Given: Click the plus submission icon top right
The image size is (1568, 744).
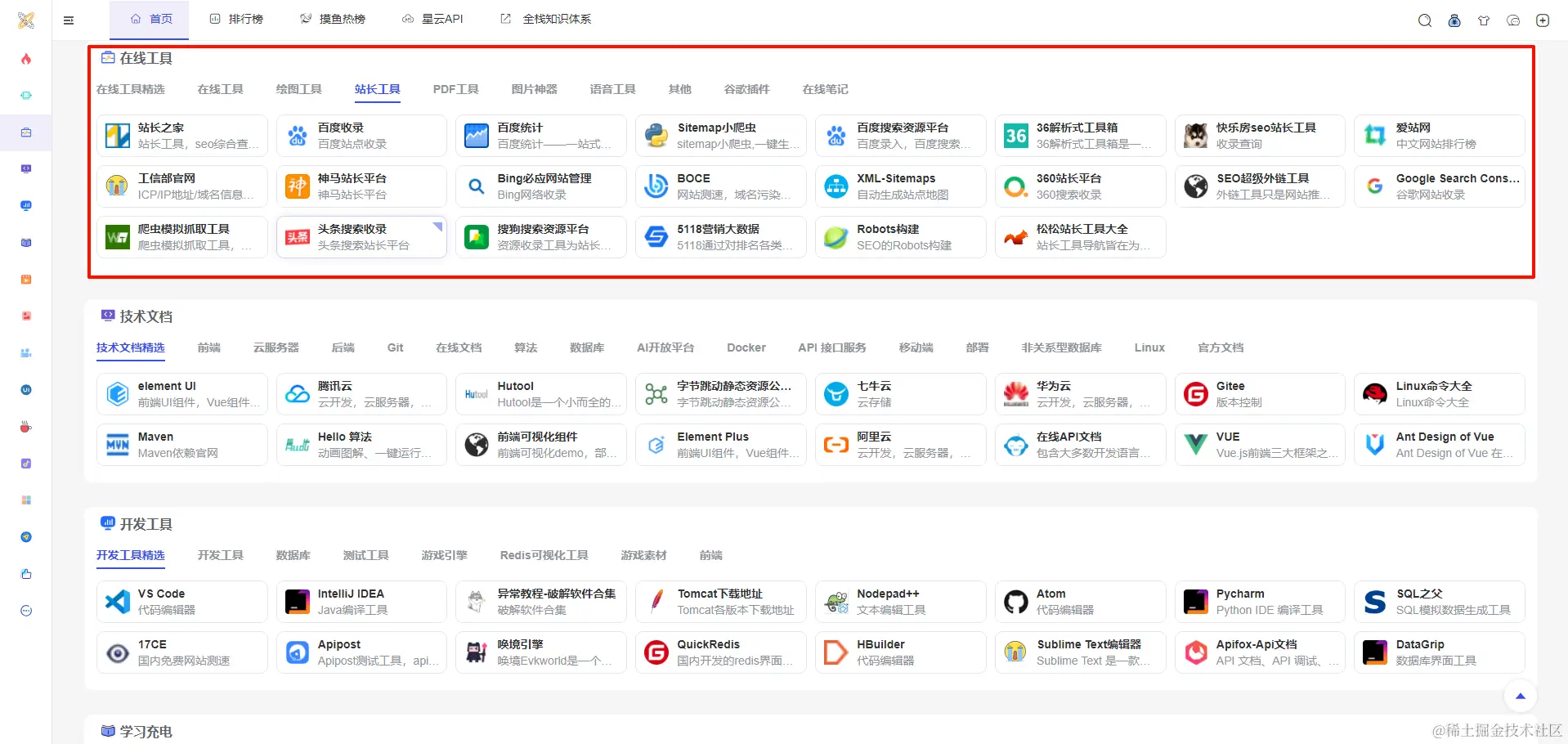Looking at the screenshot, I should (1543, 20).
